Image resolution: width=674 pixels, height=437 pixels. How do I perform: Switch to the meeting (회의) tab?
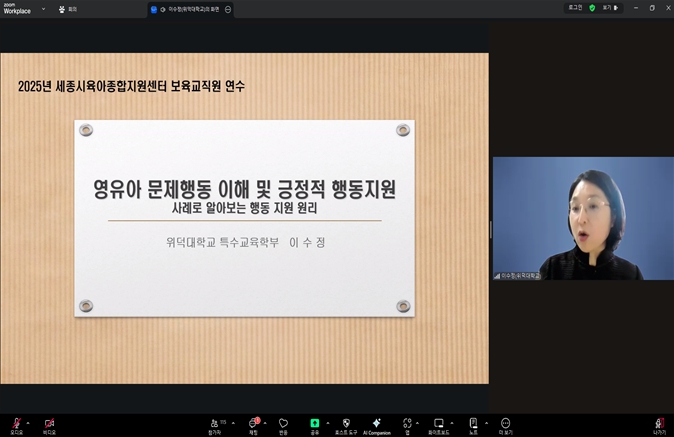[x=68, y=9]
